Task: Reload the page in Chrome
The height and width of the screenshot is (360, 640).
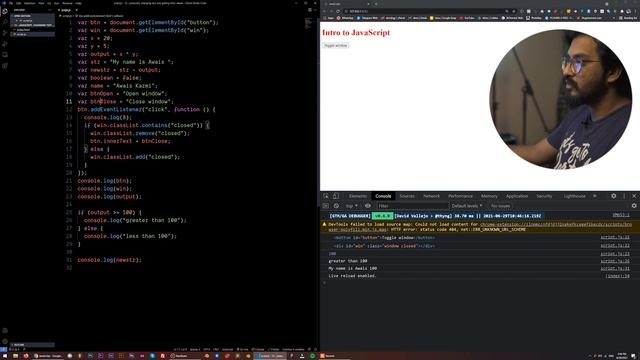Action: click(x=338, y=11)
